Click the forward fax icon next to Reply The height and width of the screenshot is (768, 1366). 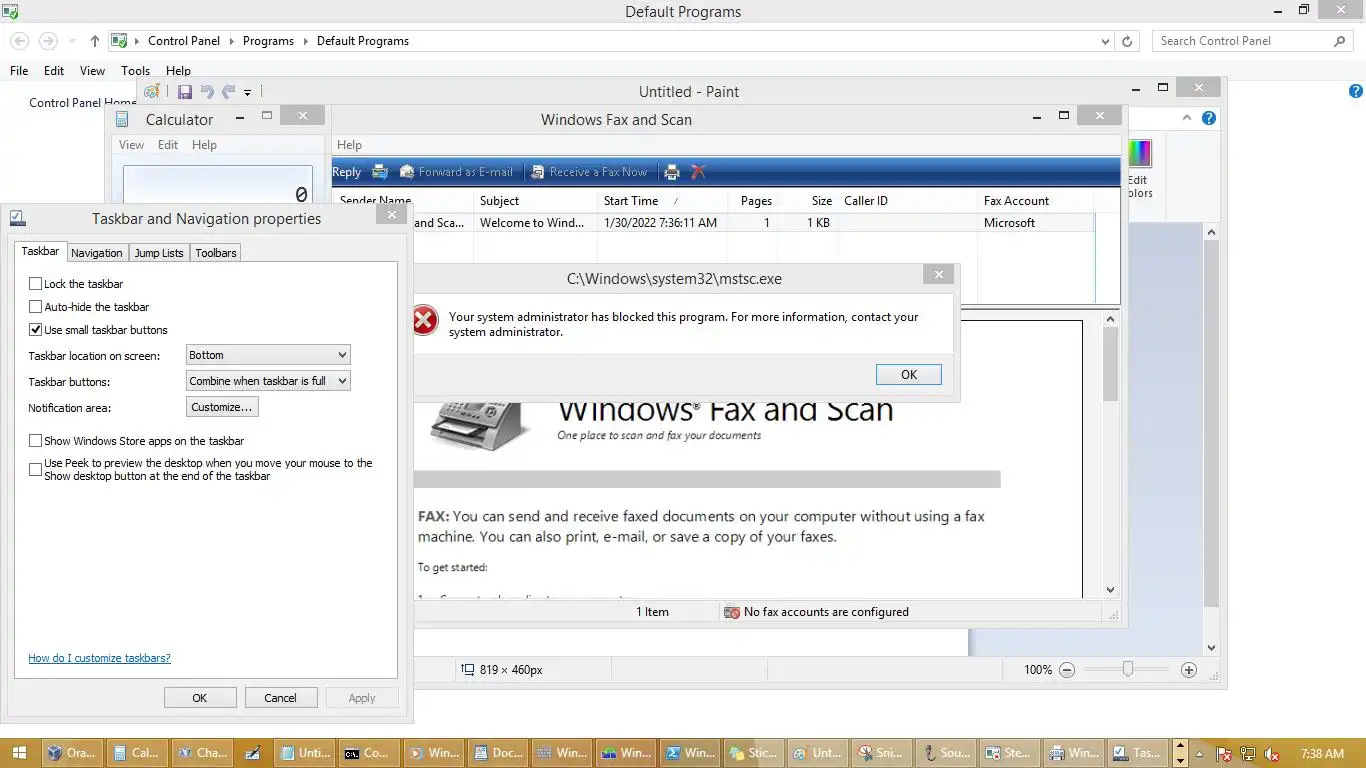coord(380,172)
